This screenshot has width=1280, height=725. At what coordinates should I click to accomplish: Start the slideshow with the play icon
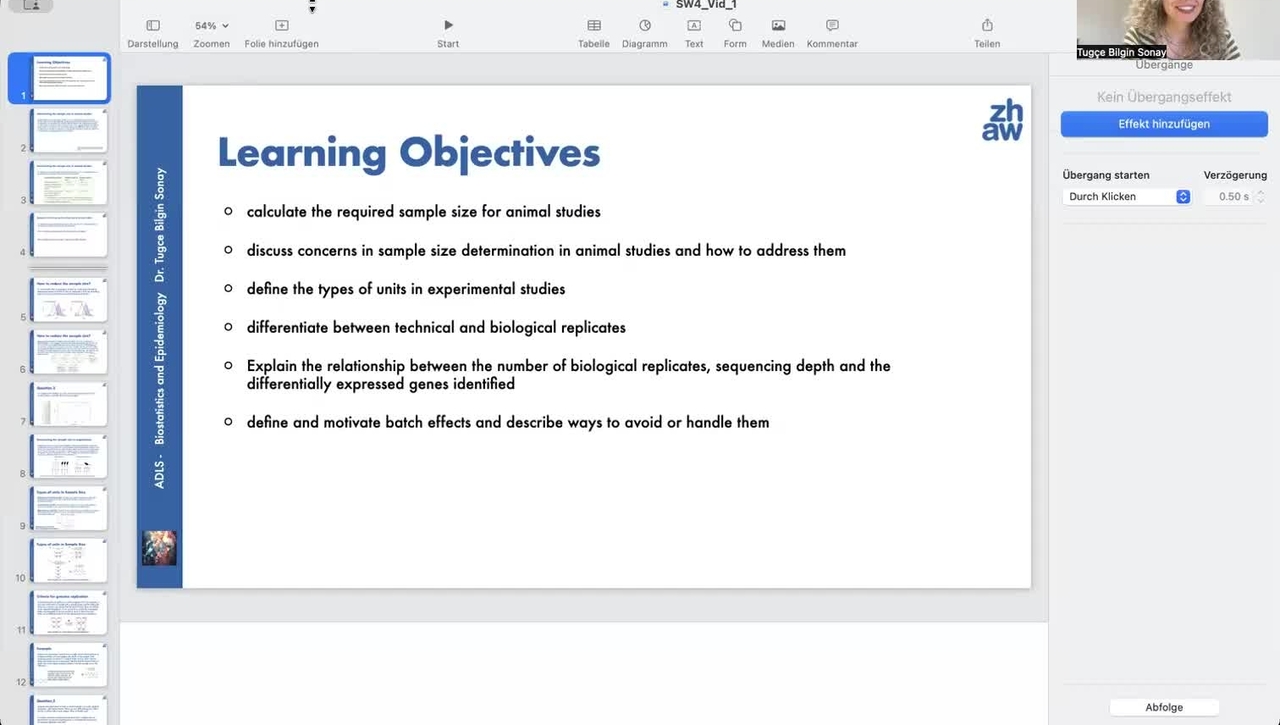pyautogui.click(x=448, y=25)
